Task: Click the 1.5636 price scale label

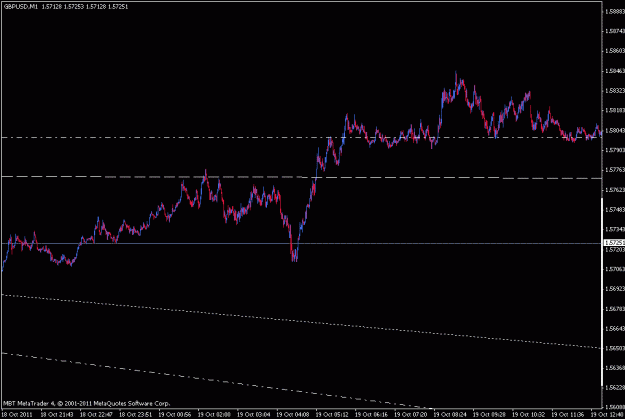Action: [615, 368]
